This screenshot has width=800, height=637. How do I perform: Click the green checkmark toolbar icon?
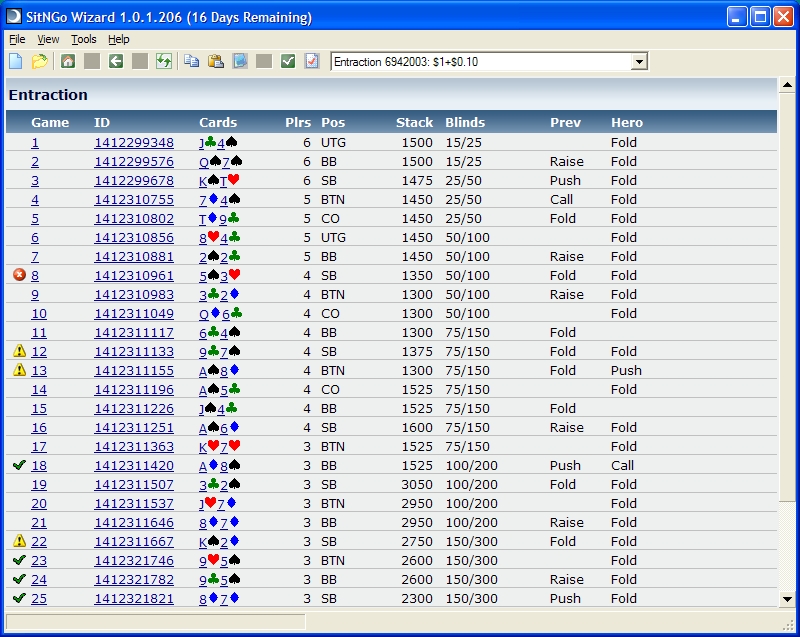(288, 62)
